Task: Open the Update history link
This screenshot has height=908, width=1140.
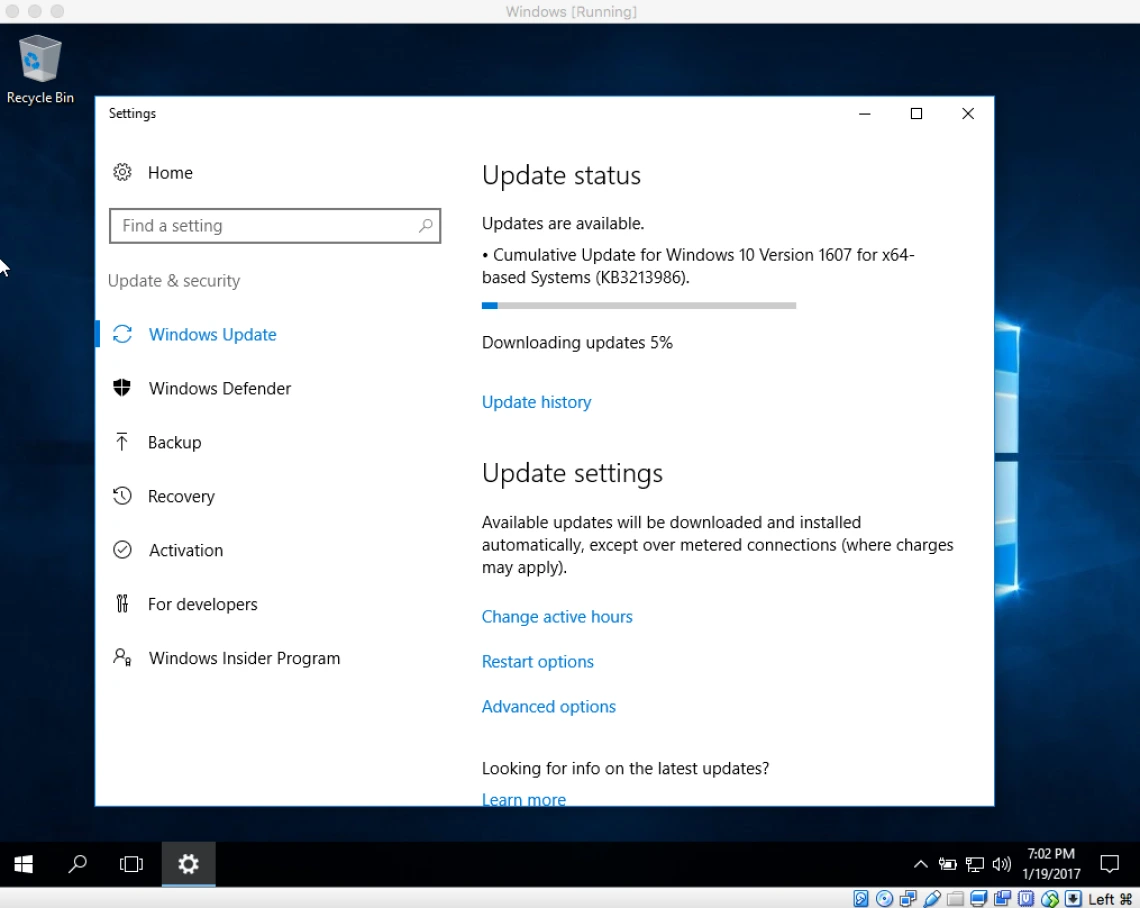Action: pyautogui.click(x=537, y=402)
